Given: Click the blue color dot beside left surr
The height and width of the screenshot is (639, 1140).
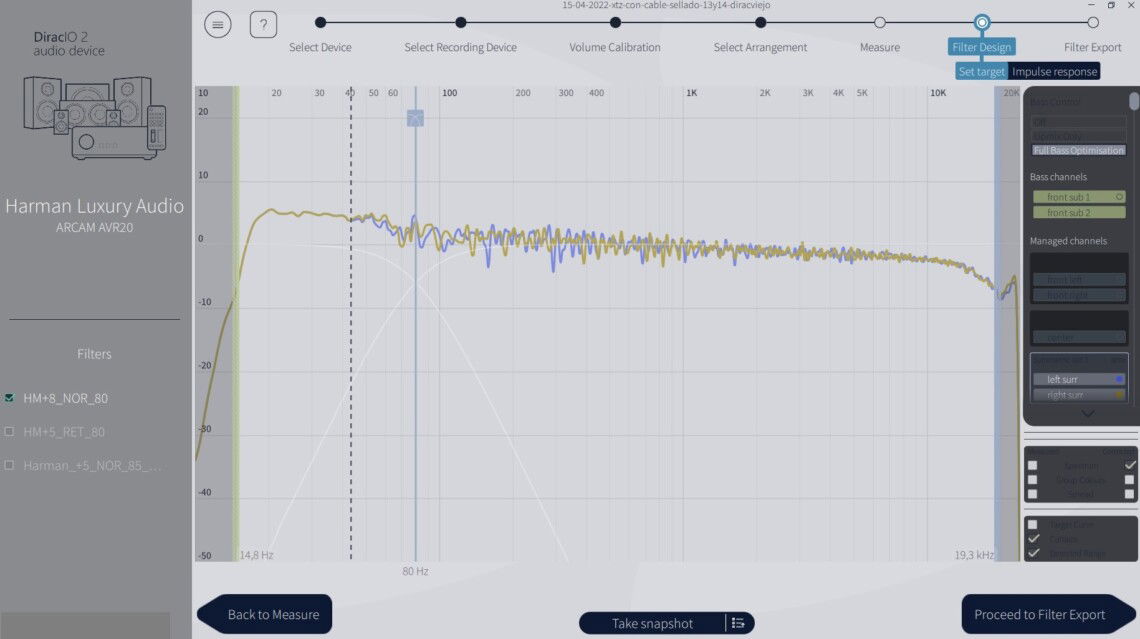Looking at the screenshot, I should coord(1120,379).
